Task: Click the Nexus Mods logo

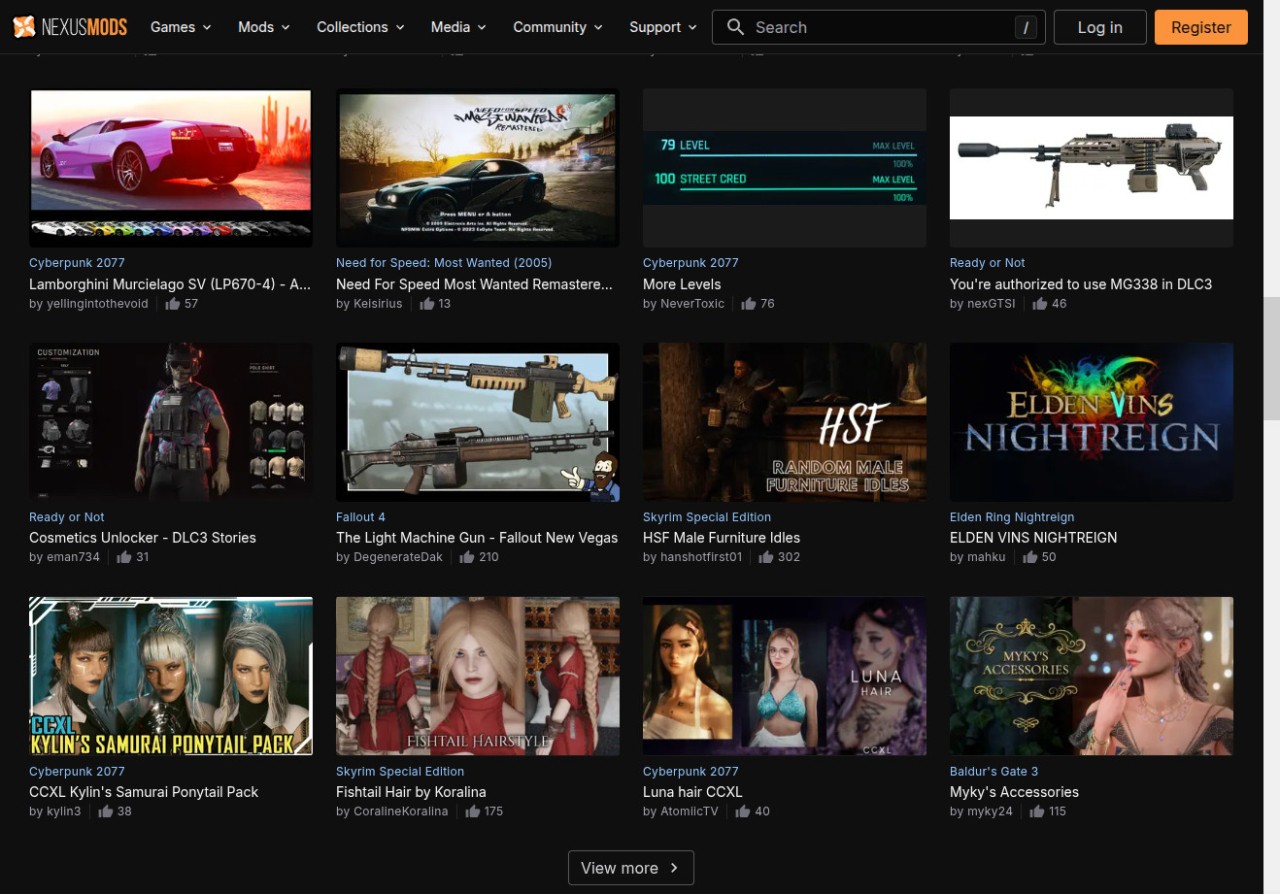Action: pyautogui.click(x=70, y=27)
